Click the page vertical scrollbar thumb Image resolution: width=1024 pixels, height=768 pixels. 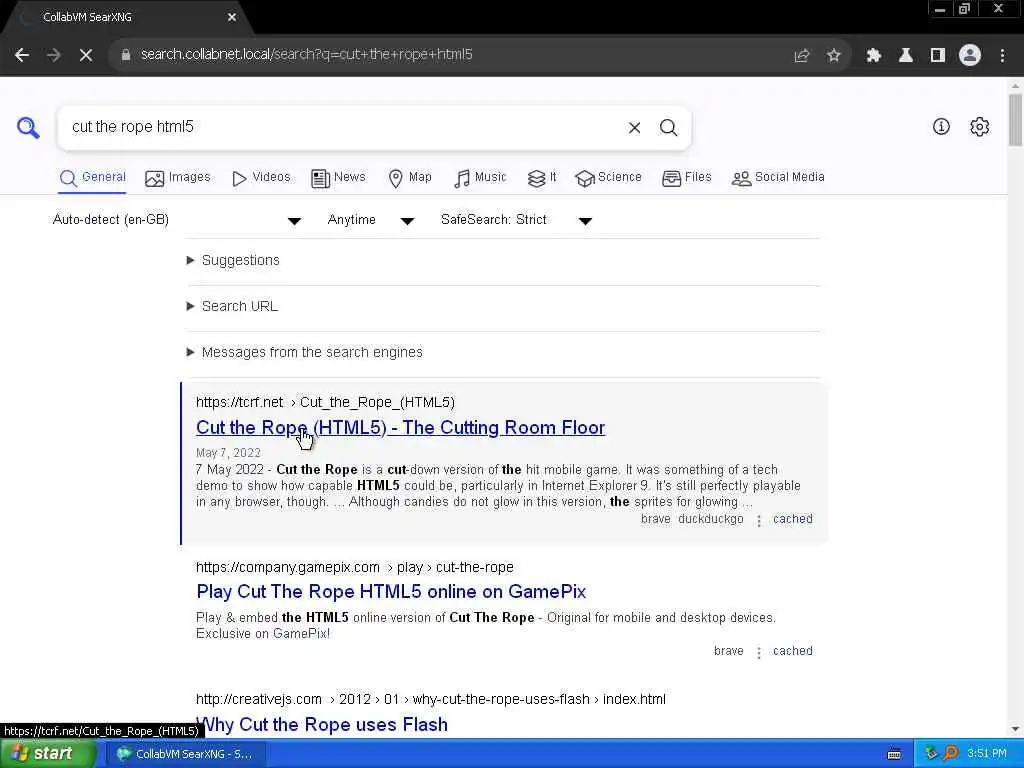tap(1015, 120)
